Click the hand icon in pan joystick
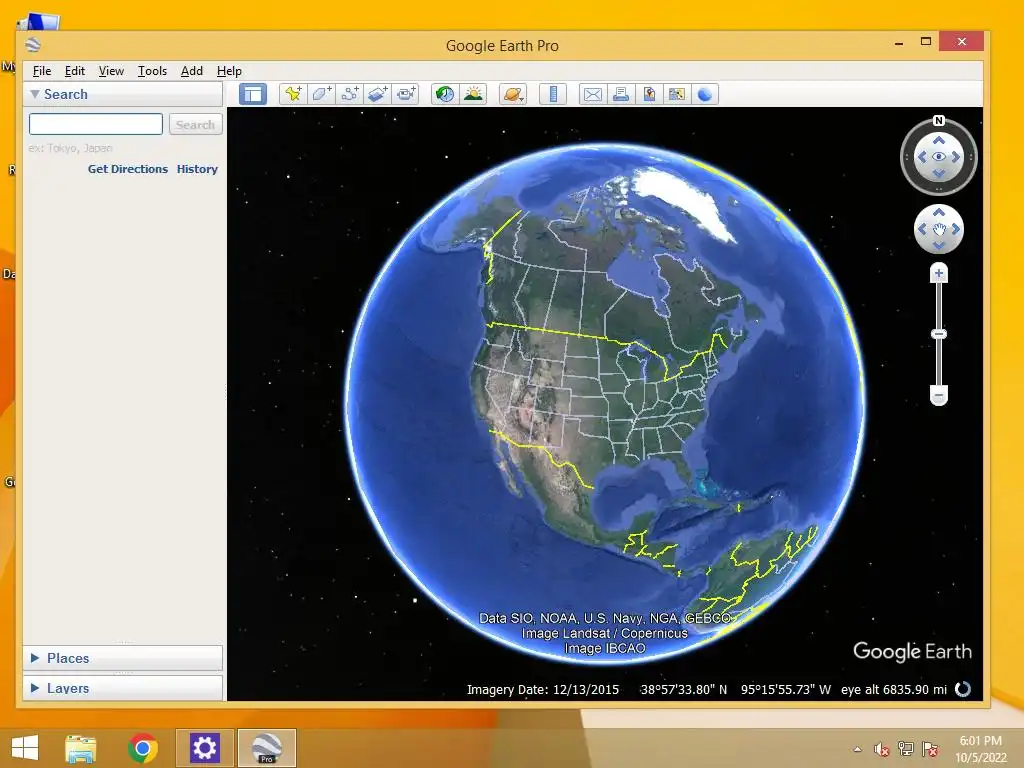 point(938,229)
